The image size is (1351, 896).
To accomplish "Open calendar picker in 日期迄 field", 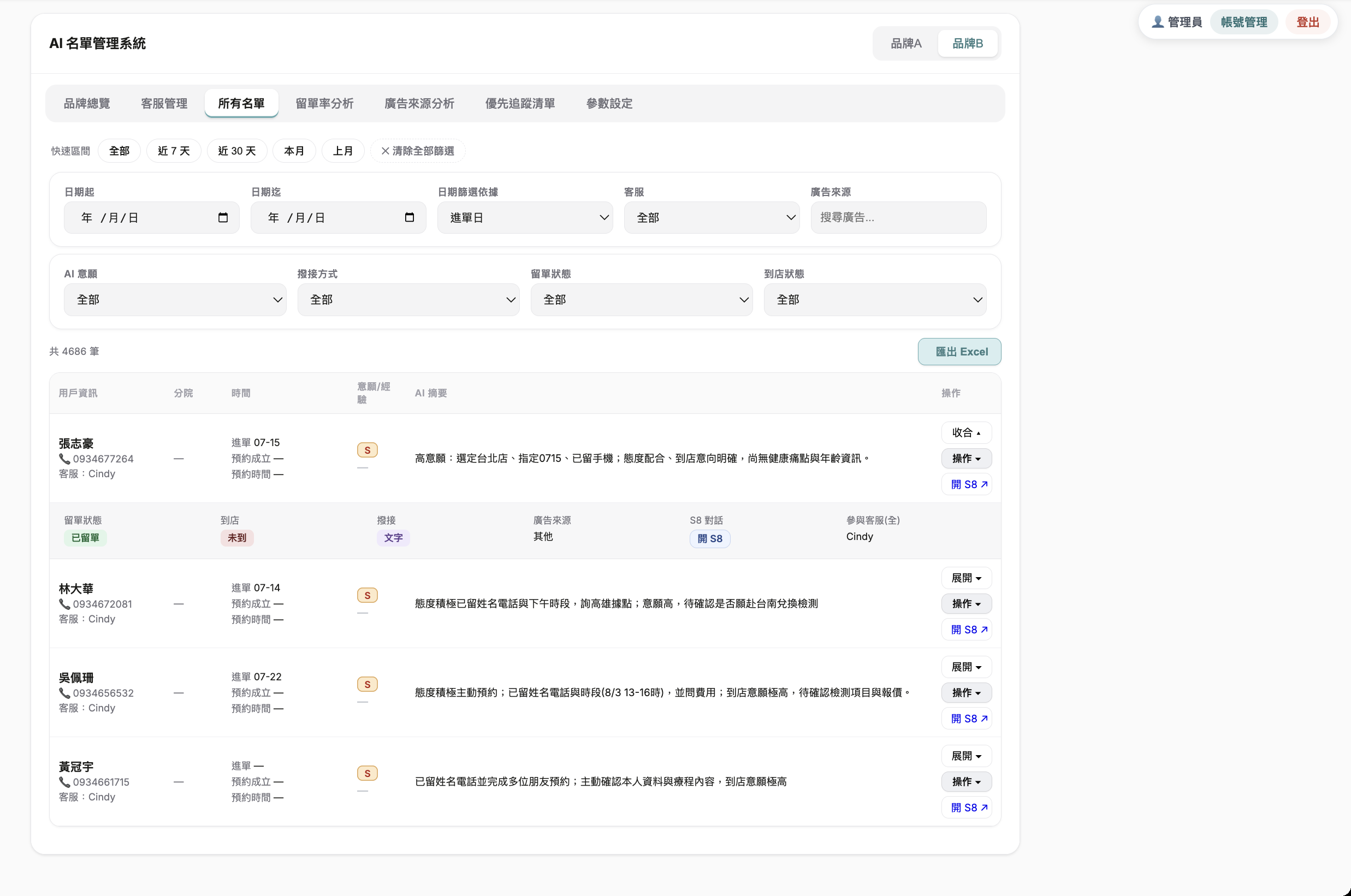I will [x=409, y=217].
